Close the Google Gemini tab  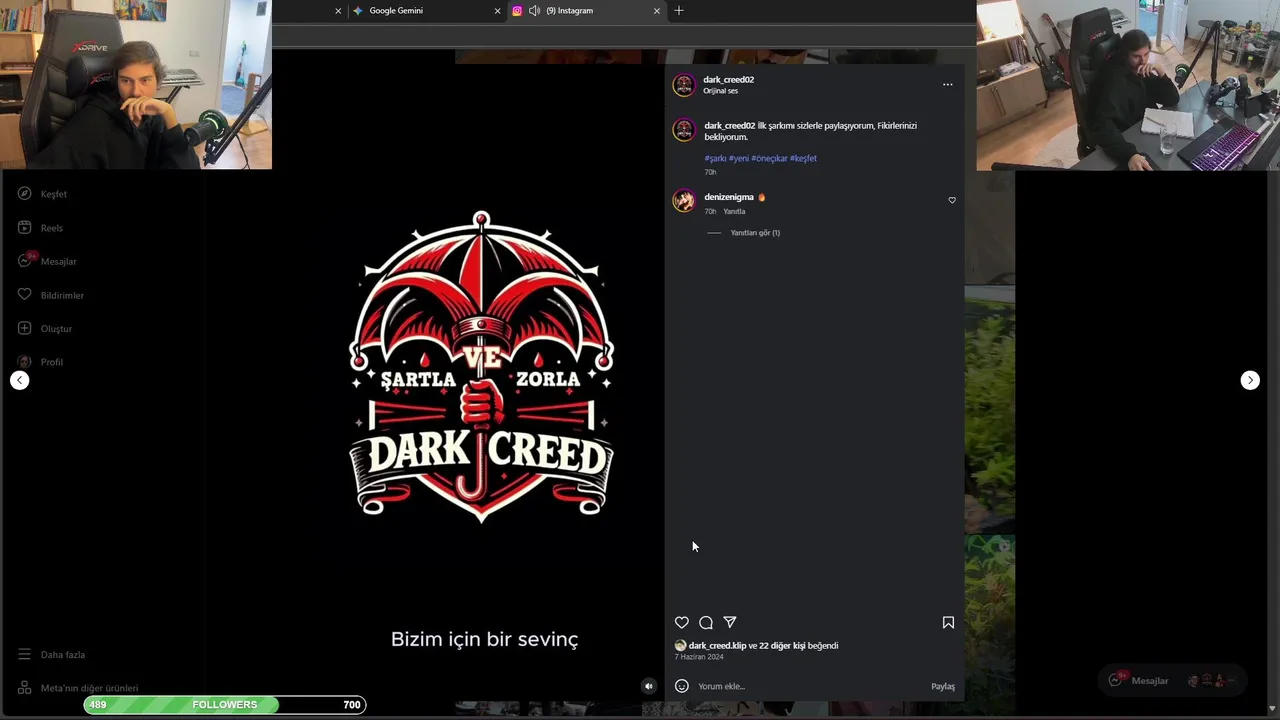497,11
